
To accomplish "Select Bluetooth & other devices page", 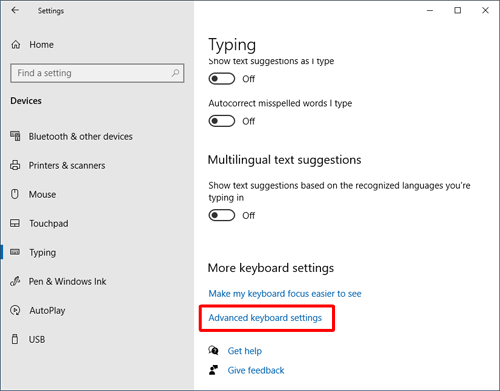I will 81,136.
